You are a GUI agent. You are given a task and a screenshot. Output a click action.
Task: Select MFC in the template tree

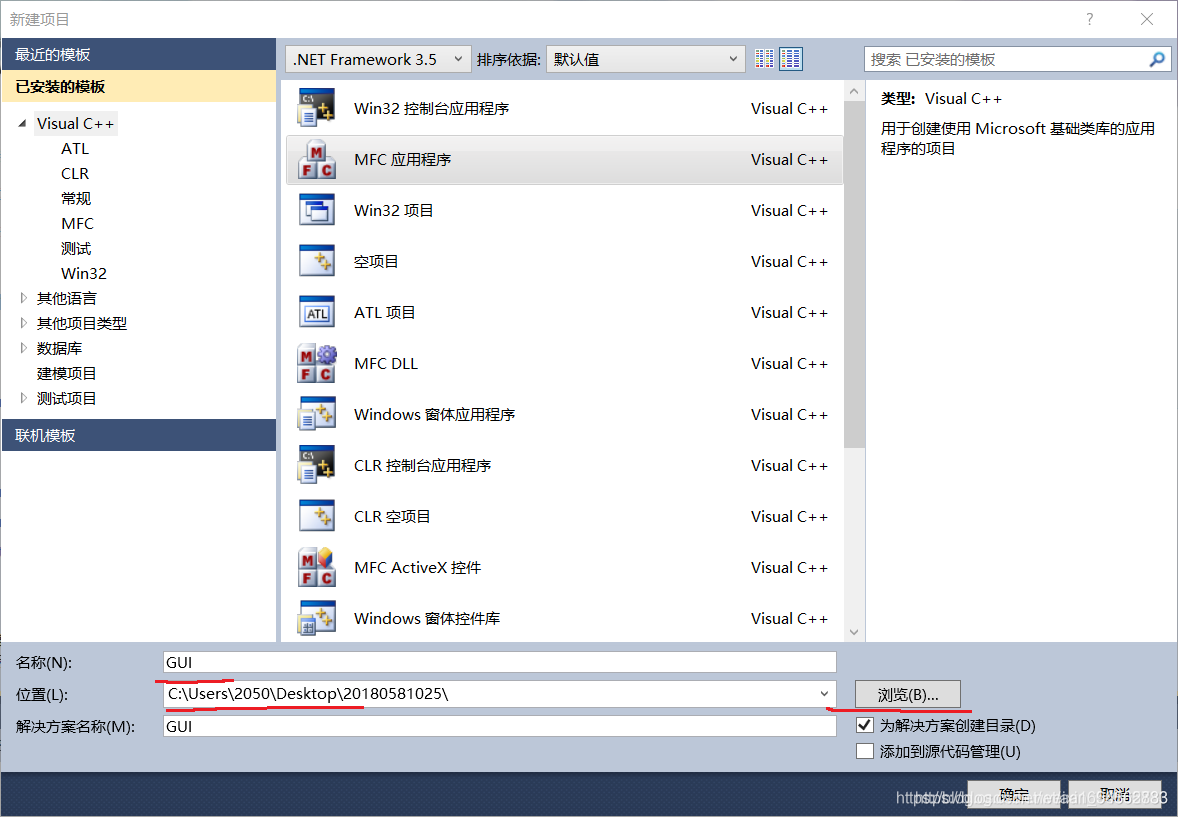[77, 223]
